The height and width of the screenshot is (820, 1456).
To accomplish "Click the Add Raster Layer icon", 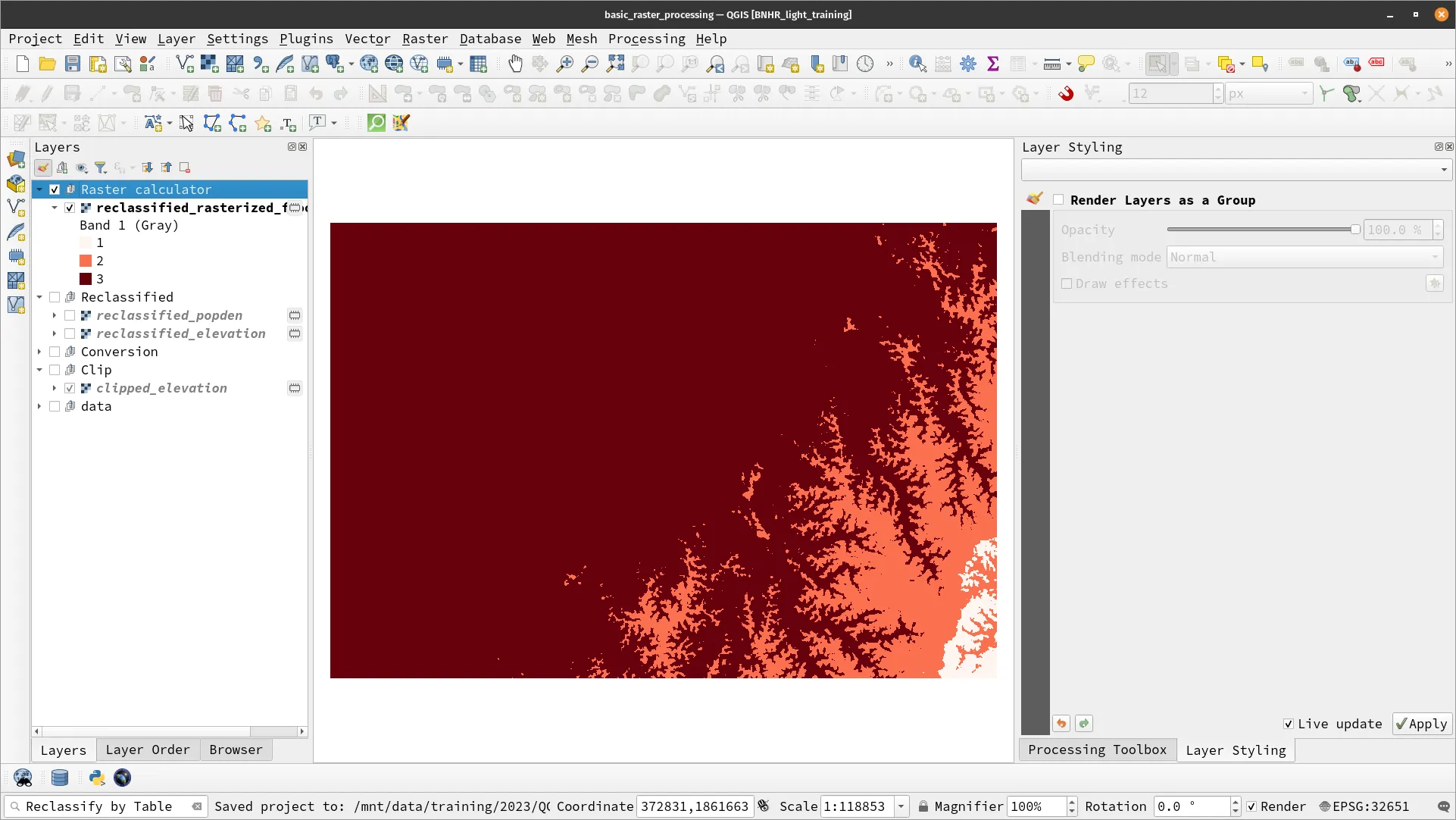I will pyautogui.click(x=209, y=64).
